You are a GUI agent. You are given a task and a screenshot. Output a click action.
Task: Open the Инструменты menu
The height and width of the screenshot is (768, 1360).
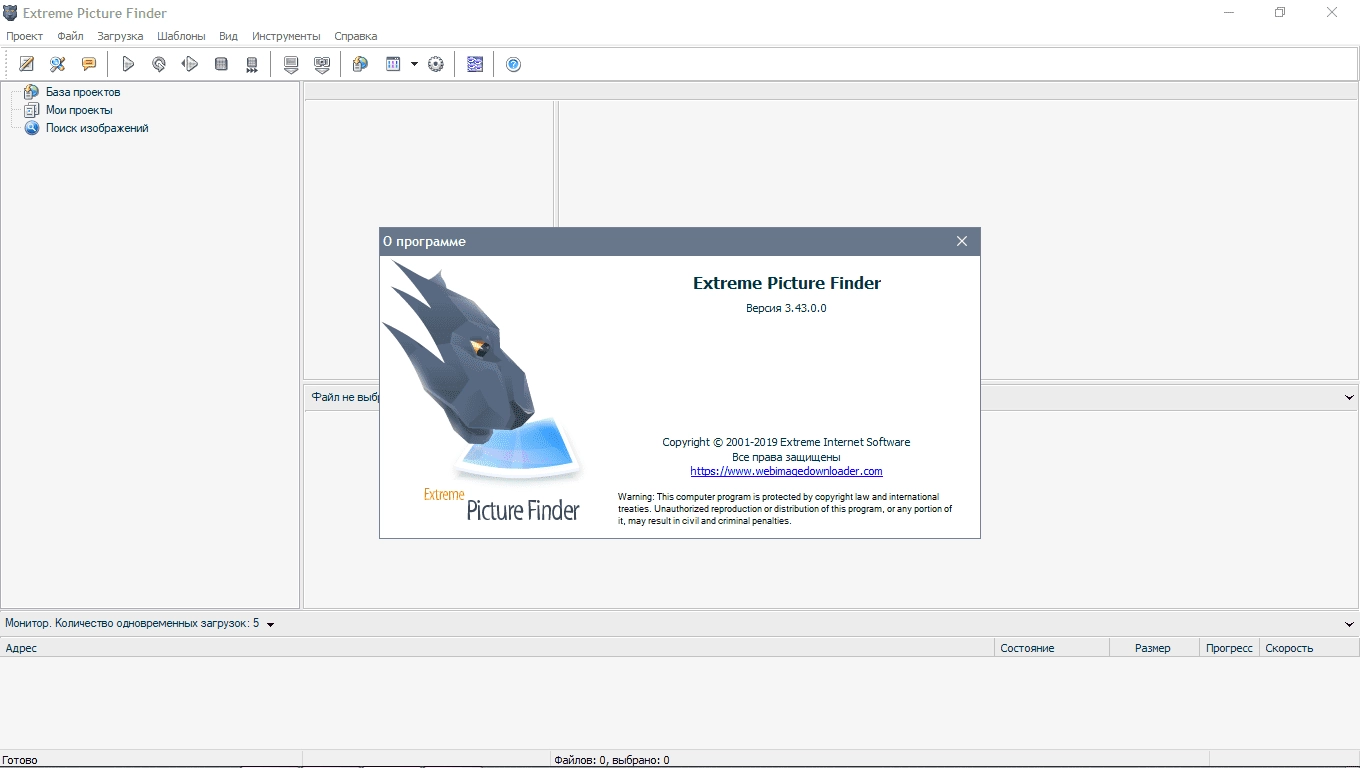click(x=286, y=36)
